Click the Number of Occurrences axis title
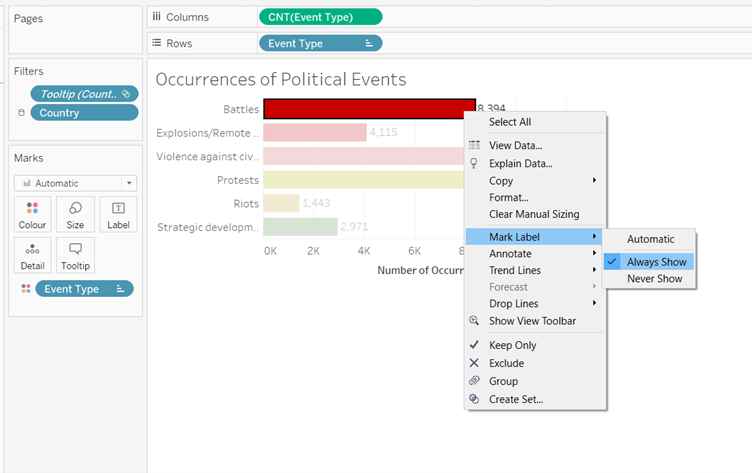752x473 pixels. click(x=421, y=270)
